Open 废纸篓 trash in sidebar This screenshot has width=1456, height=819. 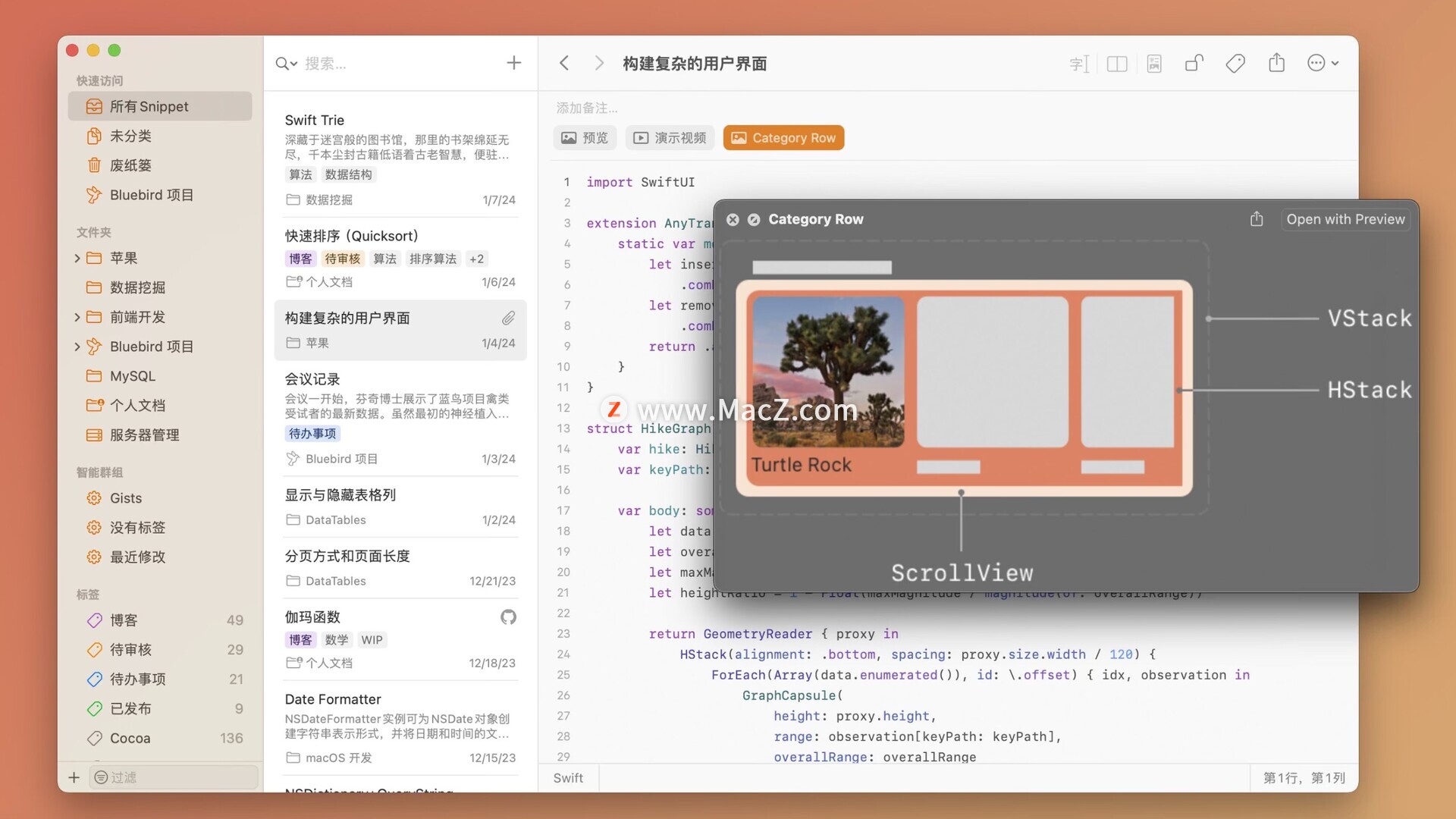[x=160, y=165]
